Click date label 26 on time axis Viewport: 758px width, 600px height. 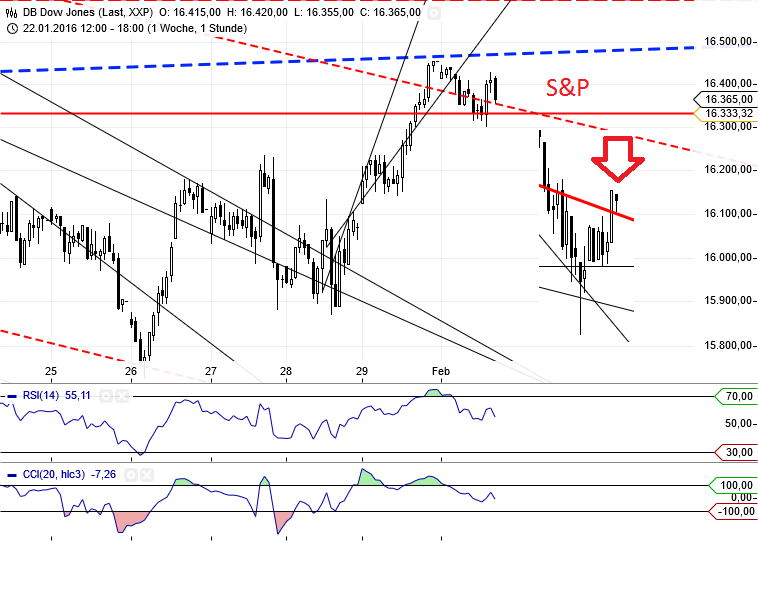131,371
